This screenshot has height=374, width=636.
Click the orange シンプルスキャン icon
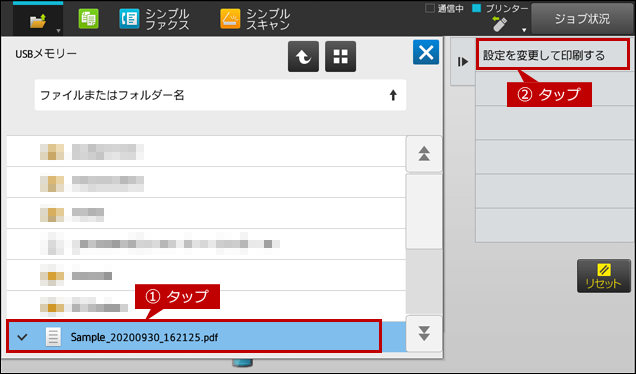tap(230, 19)
